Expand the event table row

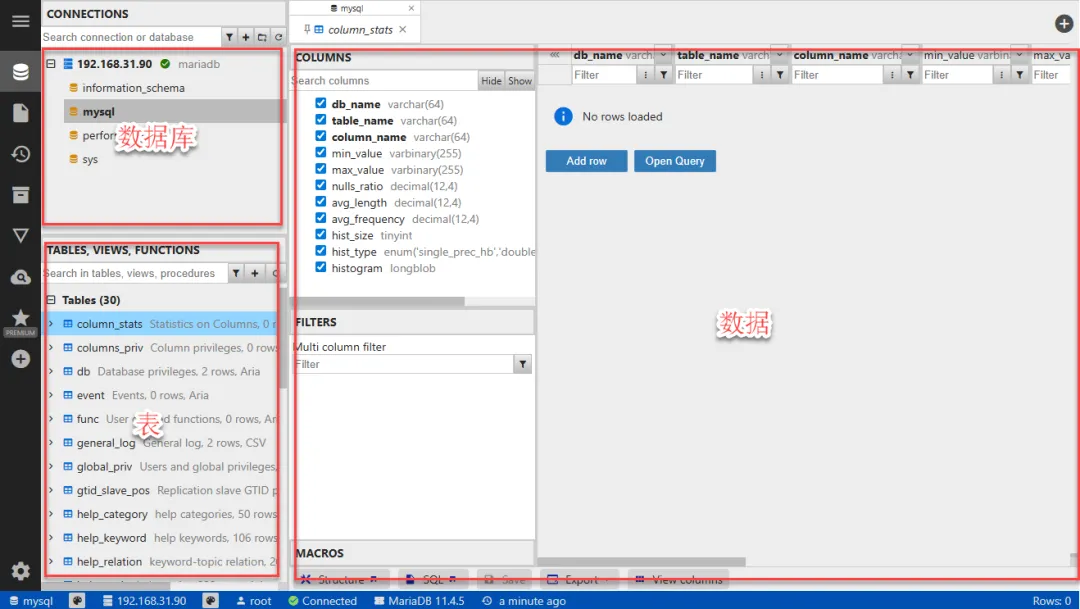pyautogui.click(x=51, y=395)
